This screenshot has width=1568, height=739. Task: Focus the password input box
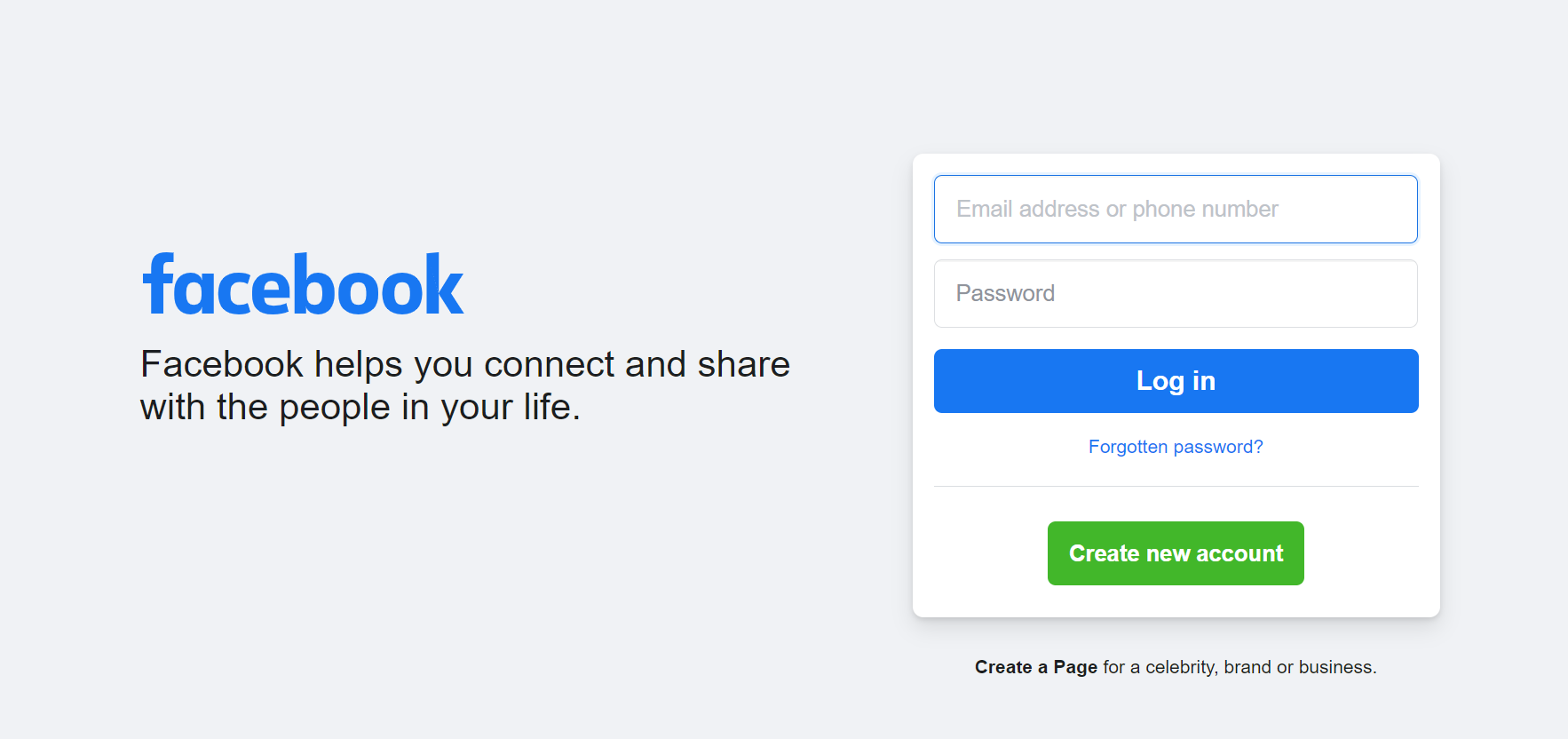(x=1176, y=293)
